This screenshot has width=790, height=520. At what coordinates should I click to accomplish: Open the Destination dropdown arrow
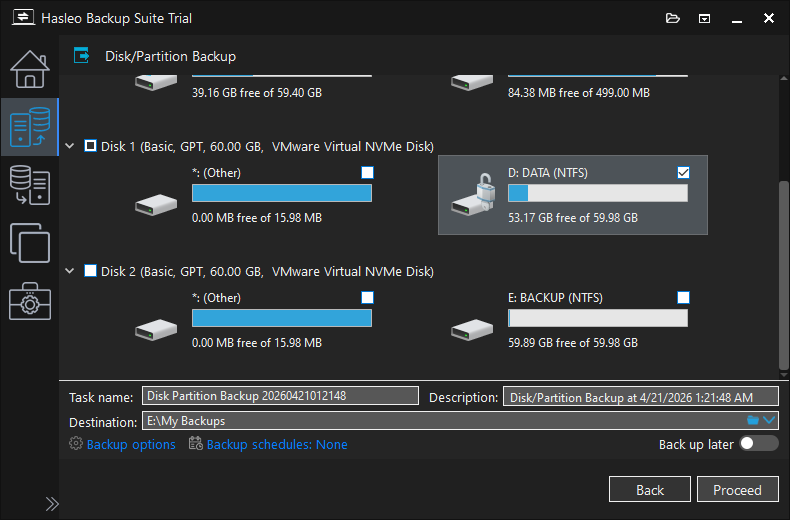point(769,420)
